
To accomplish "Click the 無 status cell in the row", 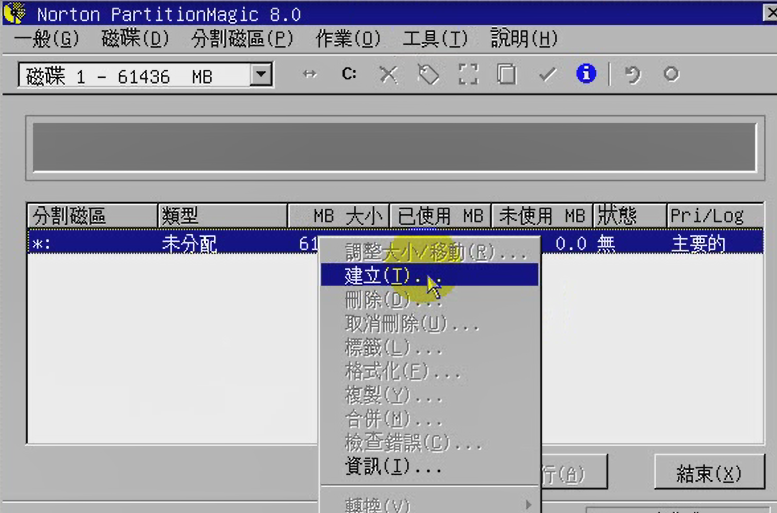I will tap(607, 244).
